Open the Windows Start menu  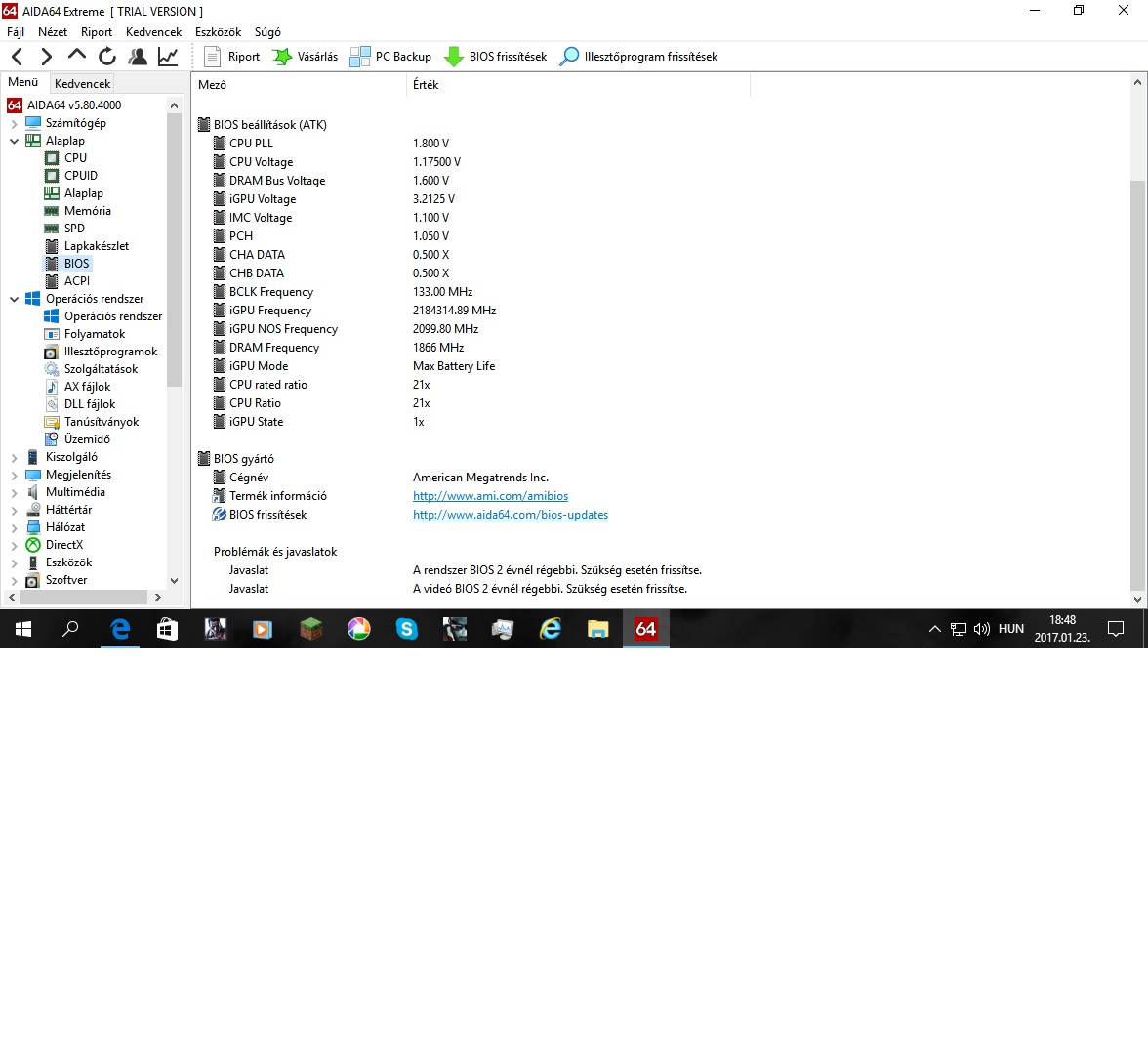pos(23,629)
